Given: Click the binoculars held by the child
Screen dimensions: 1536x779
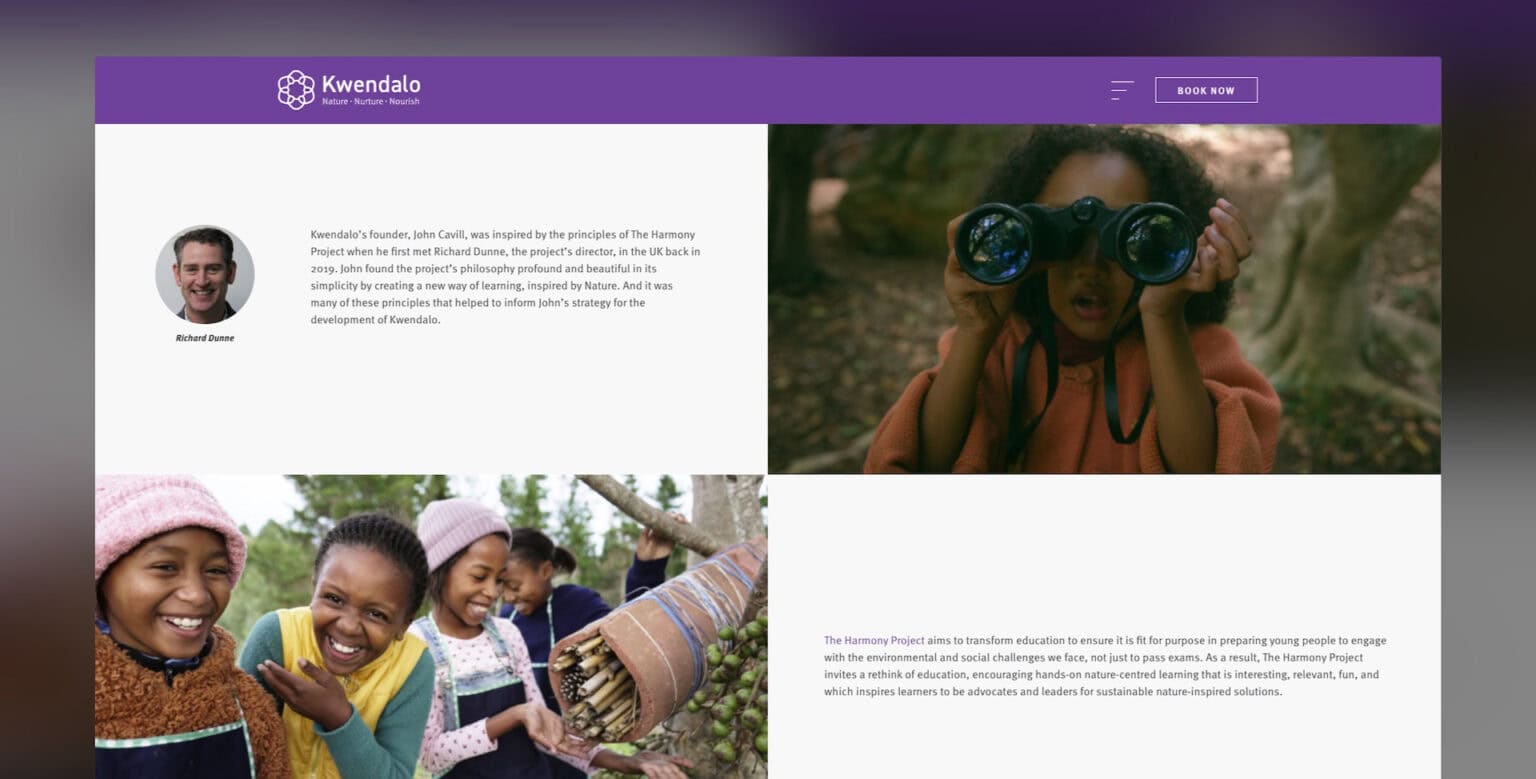Looking at the screenshot, I should [x=1075, y=240].
